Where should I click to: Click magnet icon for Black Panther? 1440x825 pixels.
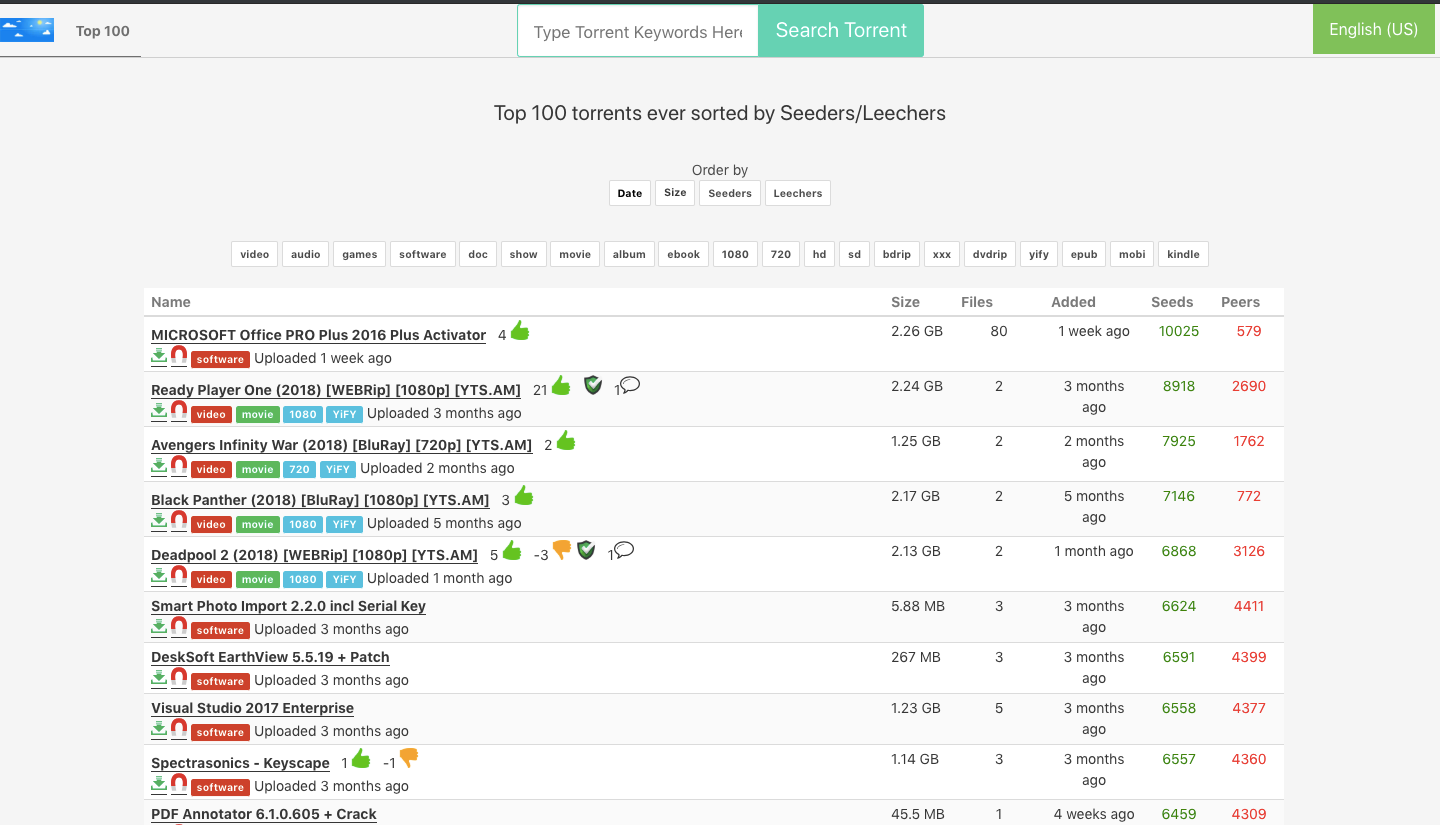tap(179, 521)
